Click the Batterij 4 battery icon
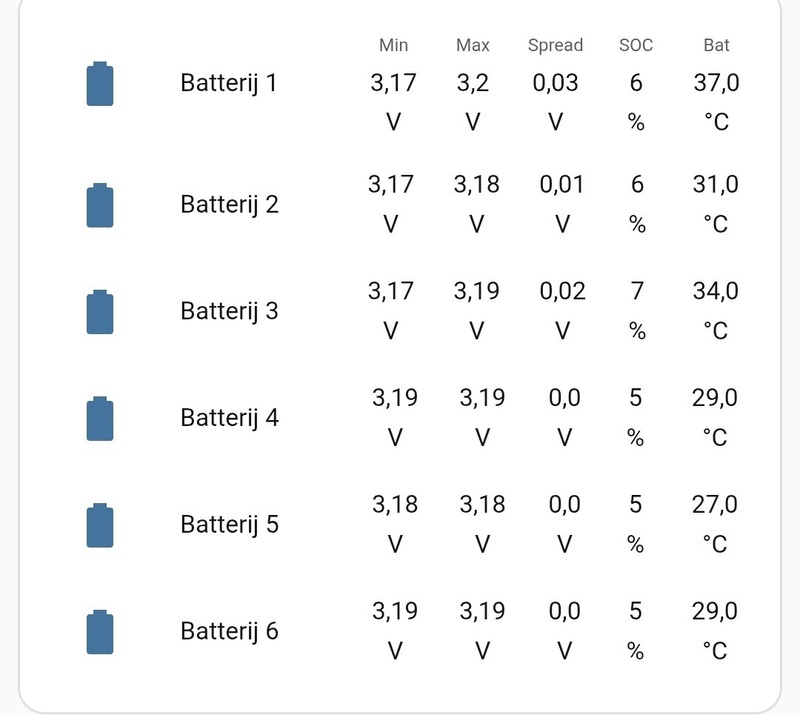Screen dimensions: 800x715 click(x=100, y=418)
